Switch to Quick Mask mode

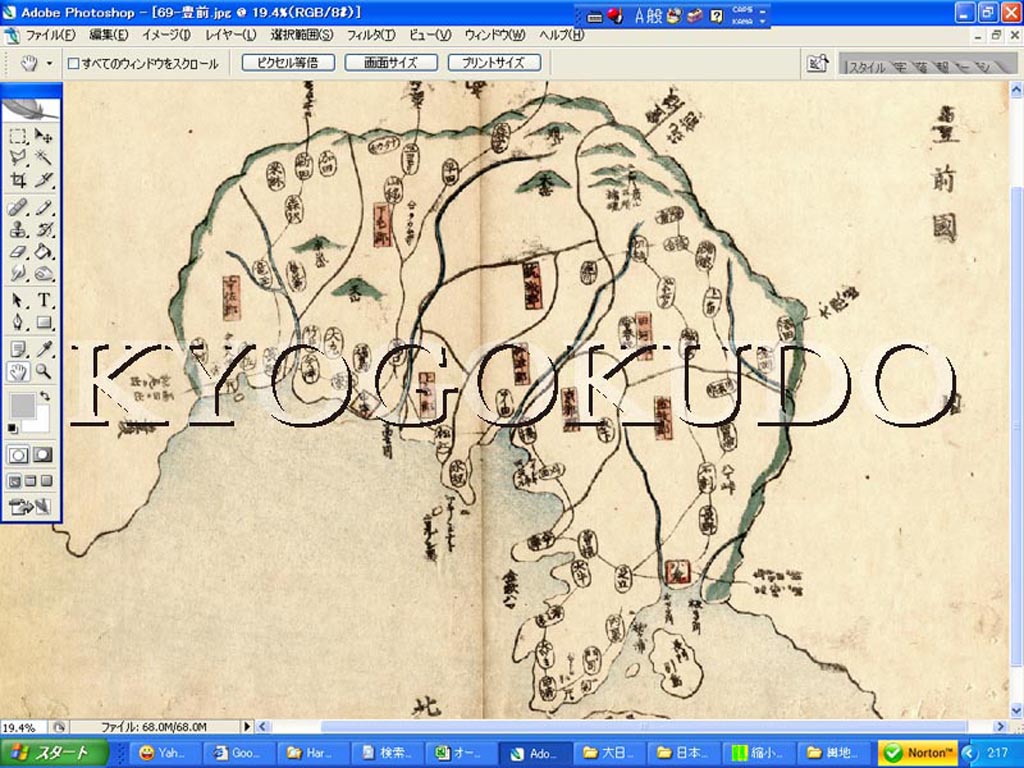43,455
